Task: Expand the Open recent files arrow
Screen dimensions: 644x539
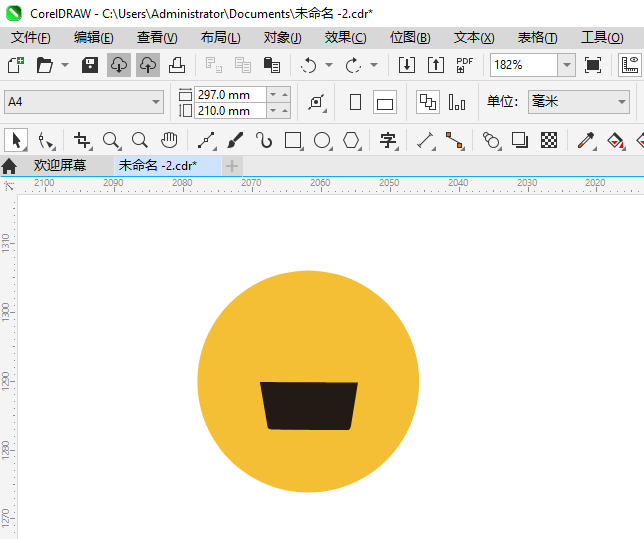Action: pyautogui.click(x=65, y=65)
